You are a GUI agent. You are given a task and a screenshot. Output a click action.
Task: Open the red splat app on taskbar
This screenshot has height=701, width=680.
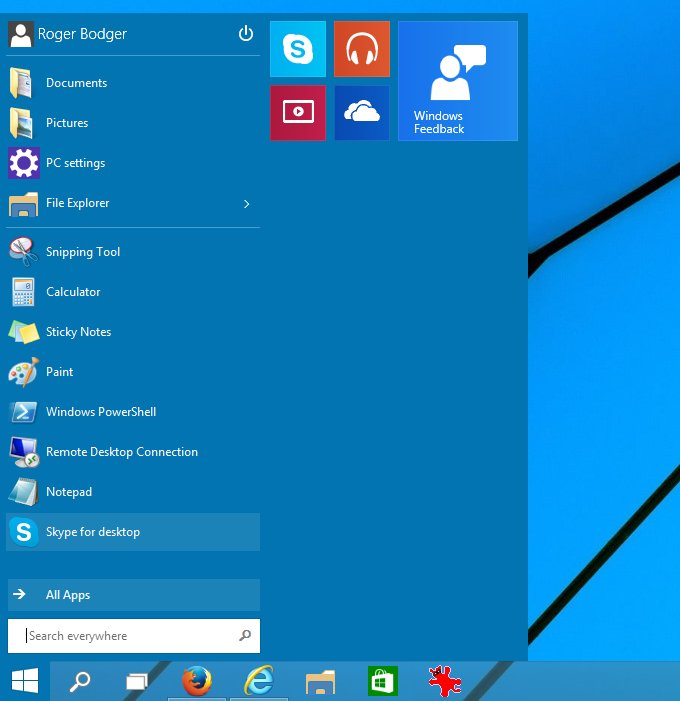click(444, 681)
